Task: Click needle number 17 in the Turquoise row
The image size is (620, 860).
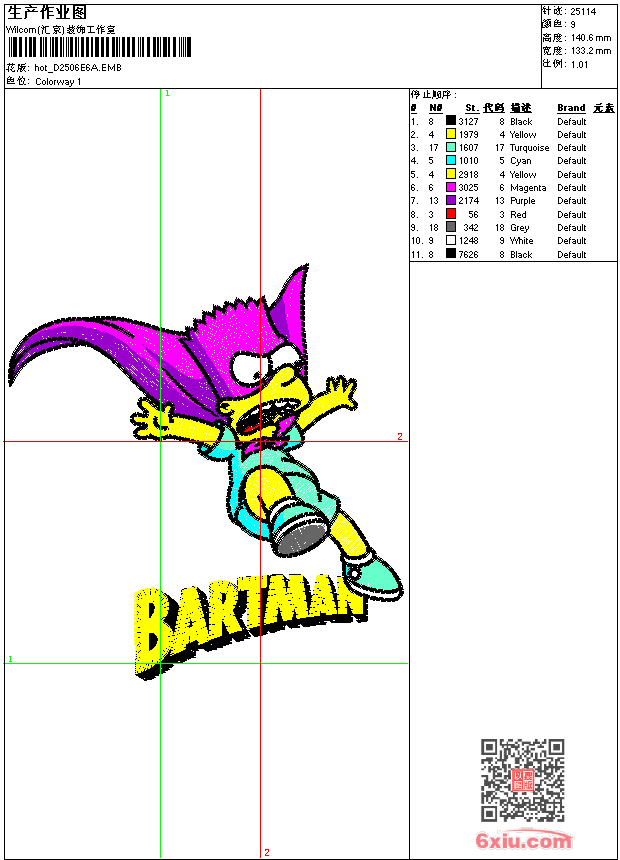Action: [x=433, y=148]
